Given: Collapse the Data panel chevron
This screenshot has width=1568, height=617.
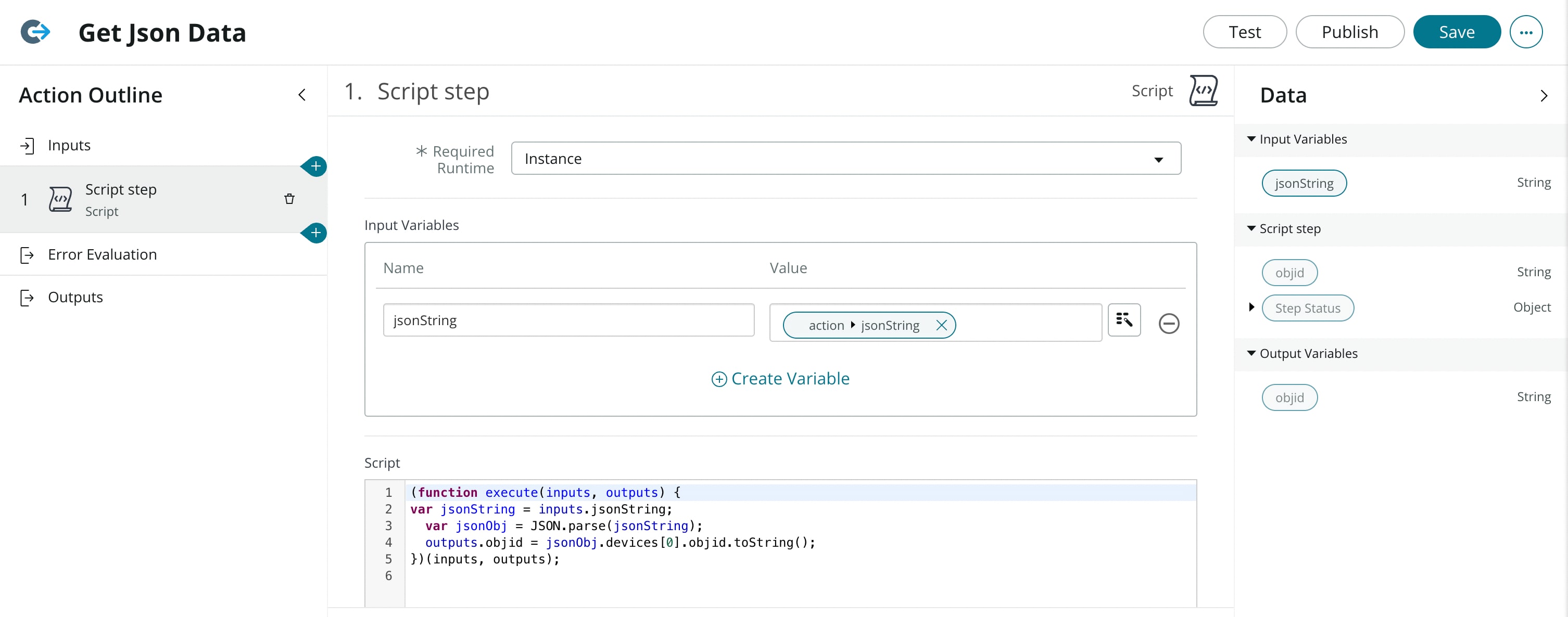Looking at the screenshot, I should (x=1543, y=96).
